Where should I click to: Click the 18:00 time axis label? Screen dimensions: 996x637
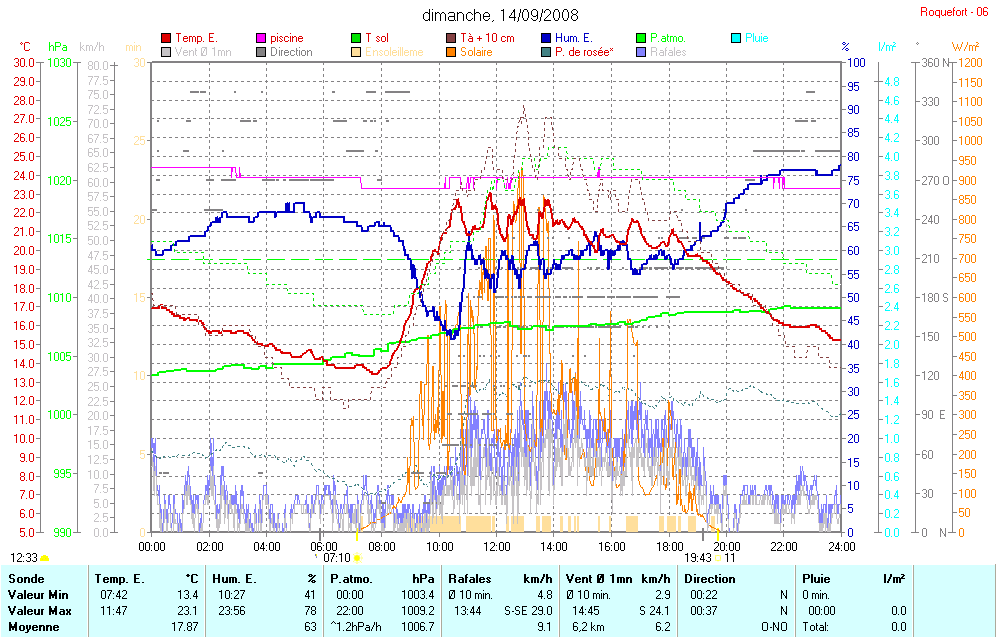tap(670, 547)
